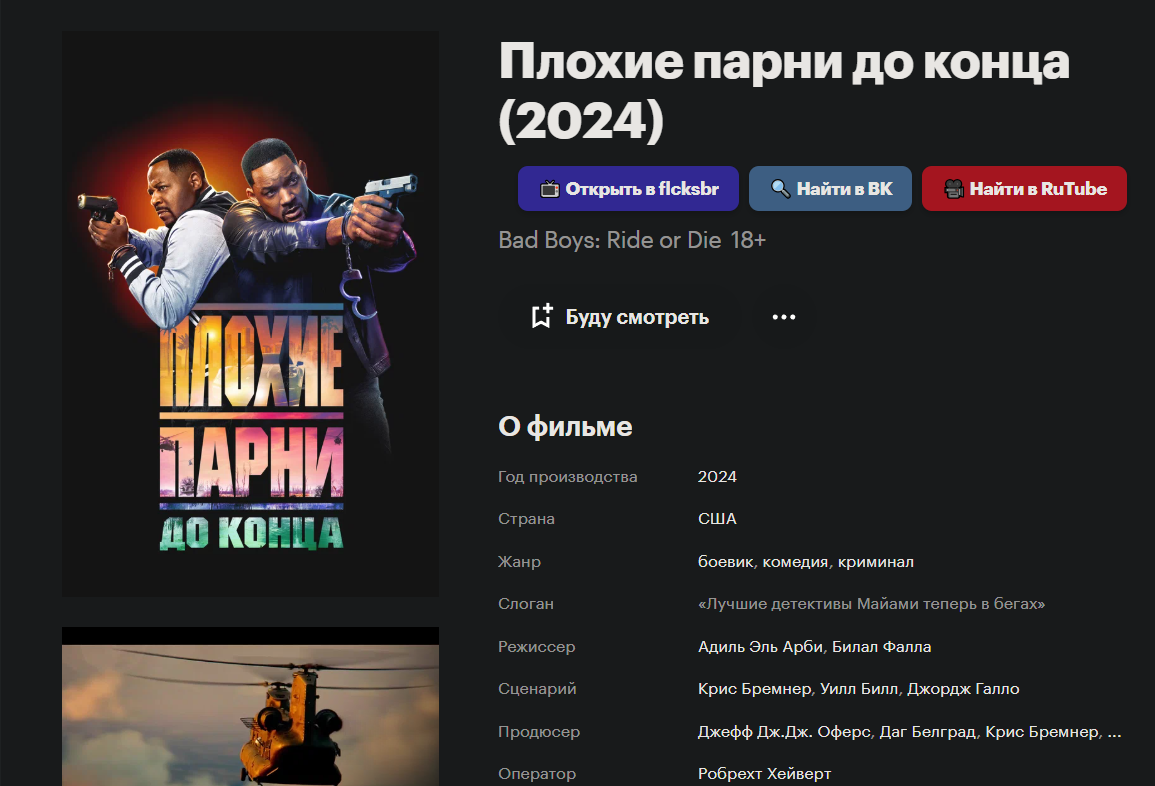The width and height of the screenshot is (1155, 786).
Task: Click the О фильме section heading
Action: tap(565, 427)
